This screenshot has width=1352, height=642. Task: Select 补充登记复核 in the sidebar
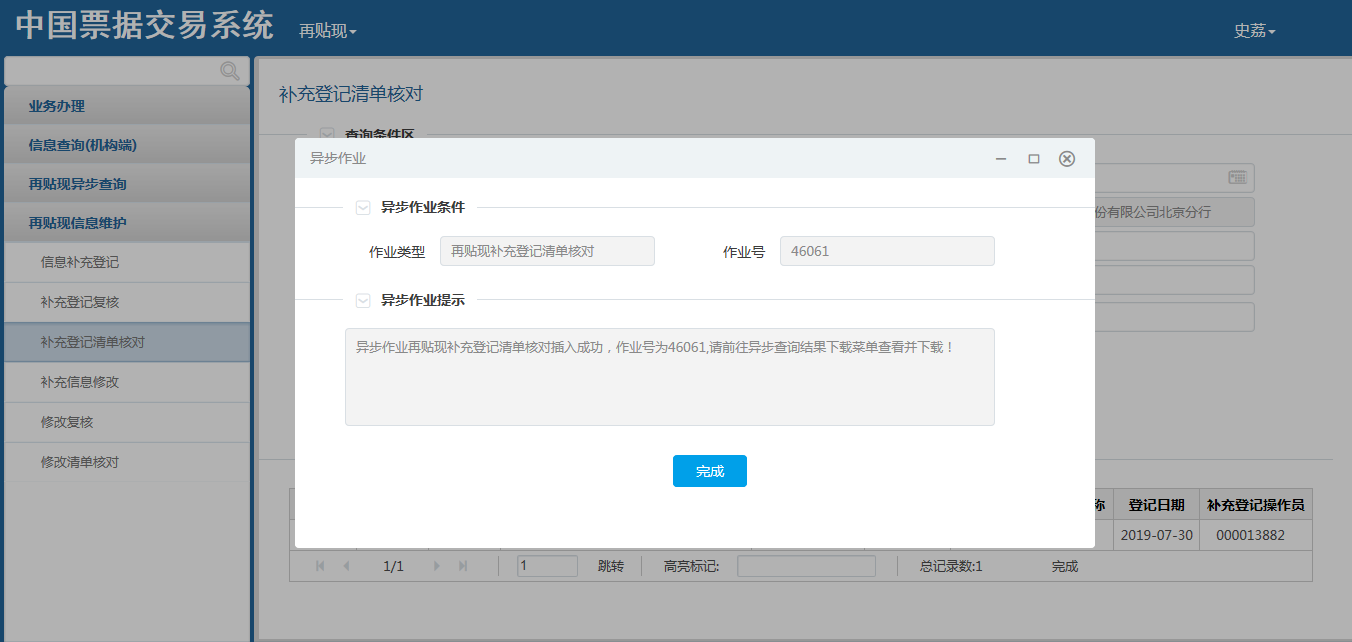click(x=80, y=302)
